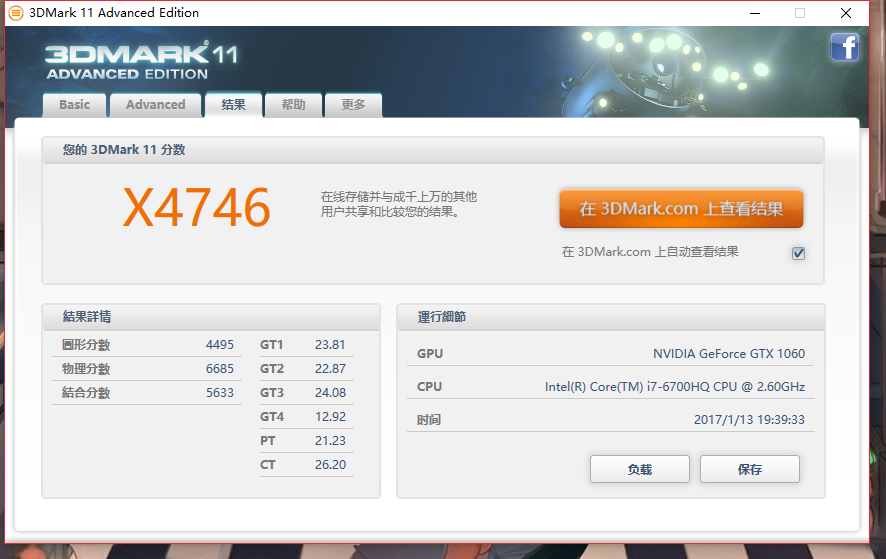Image resolution: width=886 pixels, height=559 pixels.
Task: Click GT3 result 24.08
Action: pos(330,393)
